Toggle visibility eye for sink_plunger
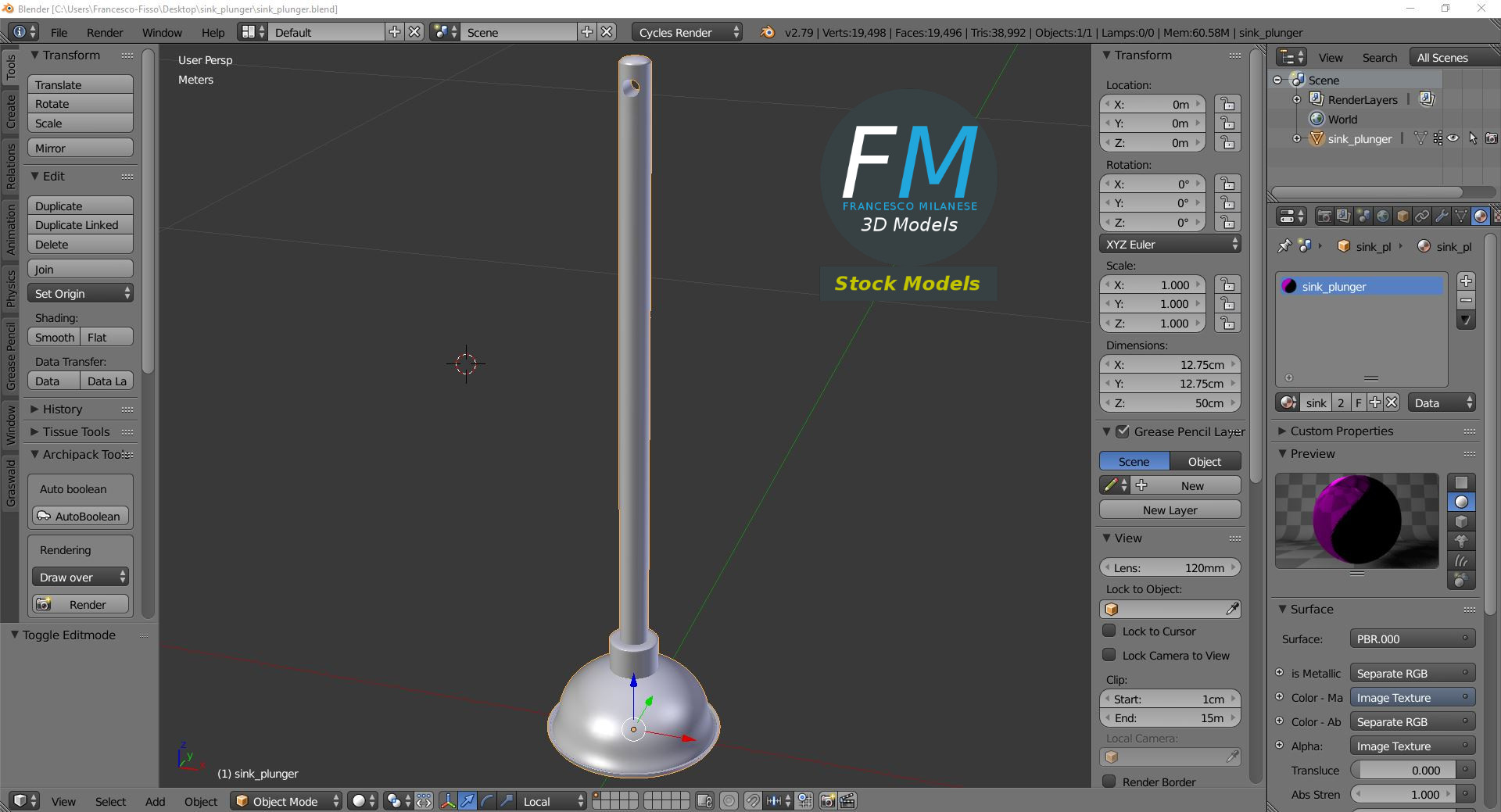The image size is (1501, 812). point(1453,138)
